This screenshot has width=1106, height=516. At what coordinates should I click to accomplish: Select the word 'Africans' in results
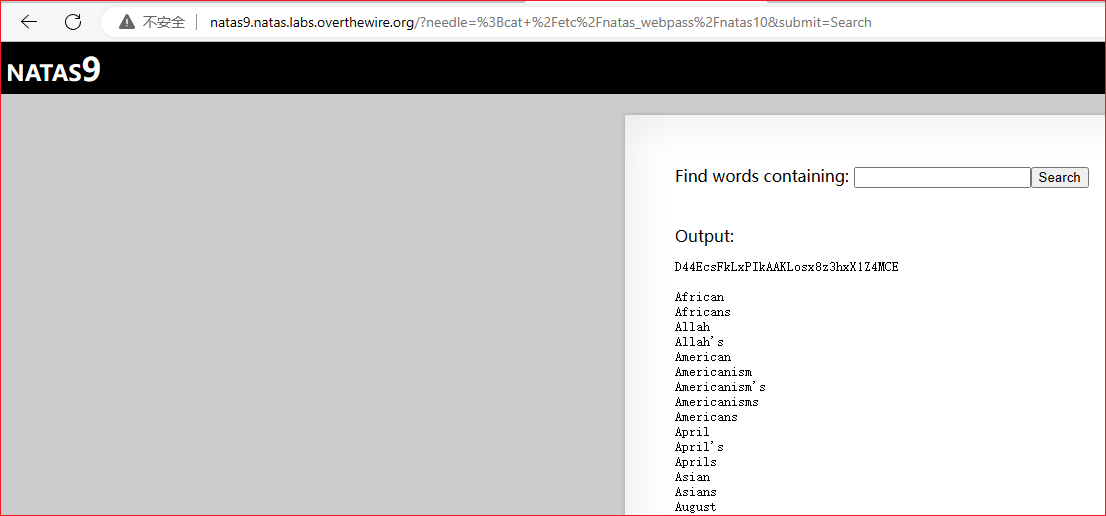click(702, 312)
